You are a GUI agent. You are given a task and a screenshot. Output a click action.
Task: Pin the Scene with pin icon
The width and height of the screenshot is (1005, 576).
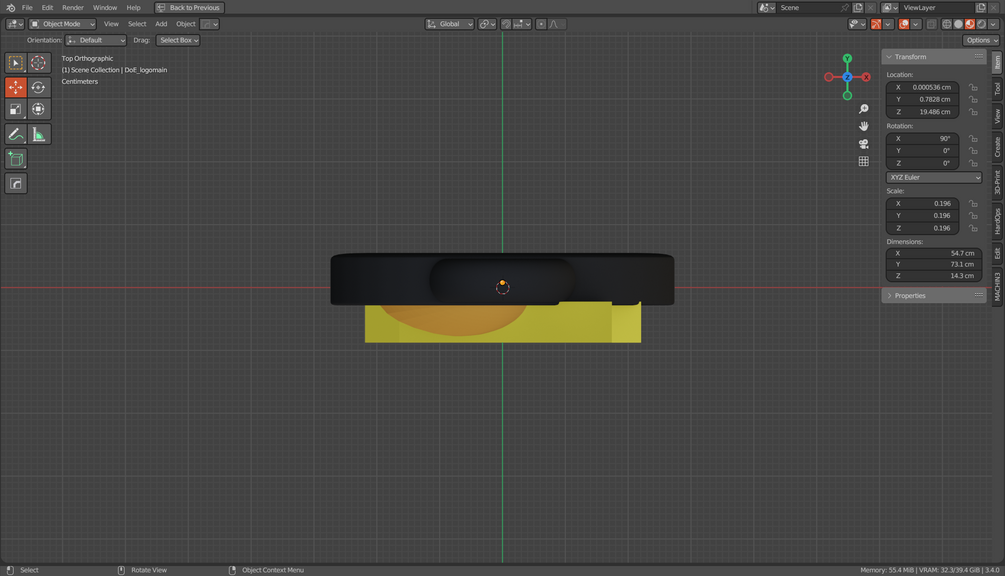(x=845, y=8)
